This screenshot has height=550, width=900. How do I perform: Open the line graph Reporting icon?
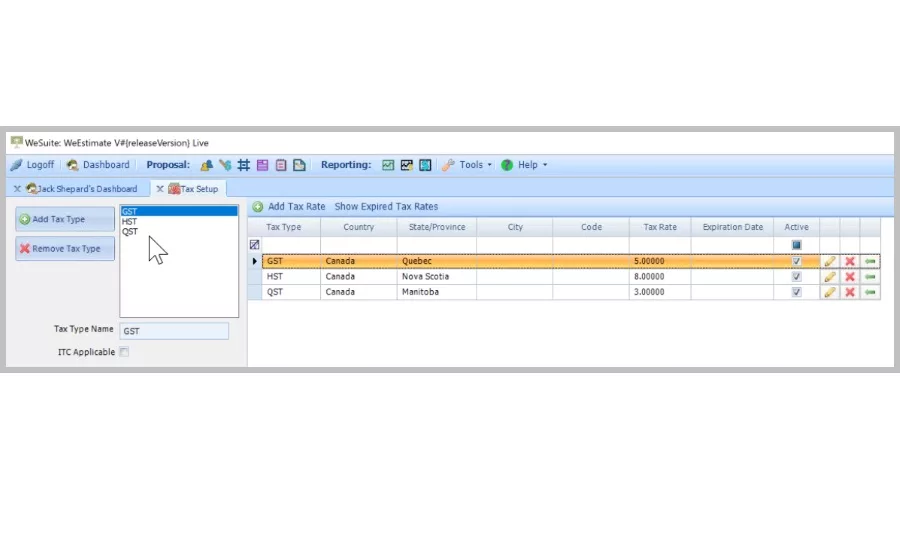406,165
